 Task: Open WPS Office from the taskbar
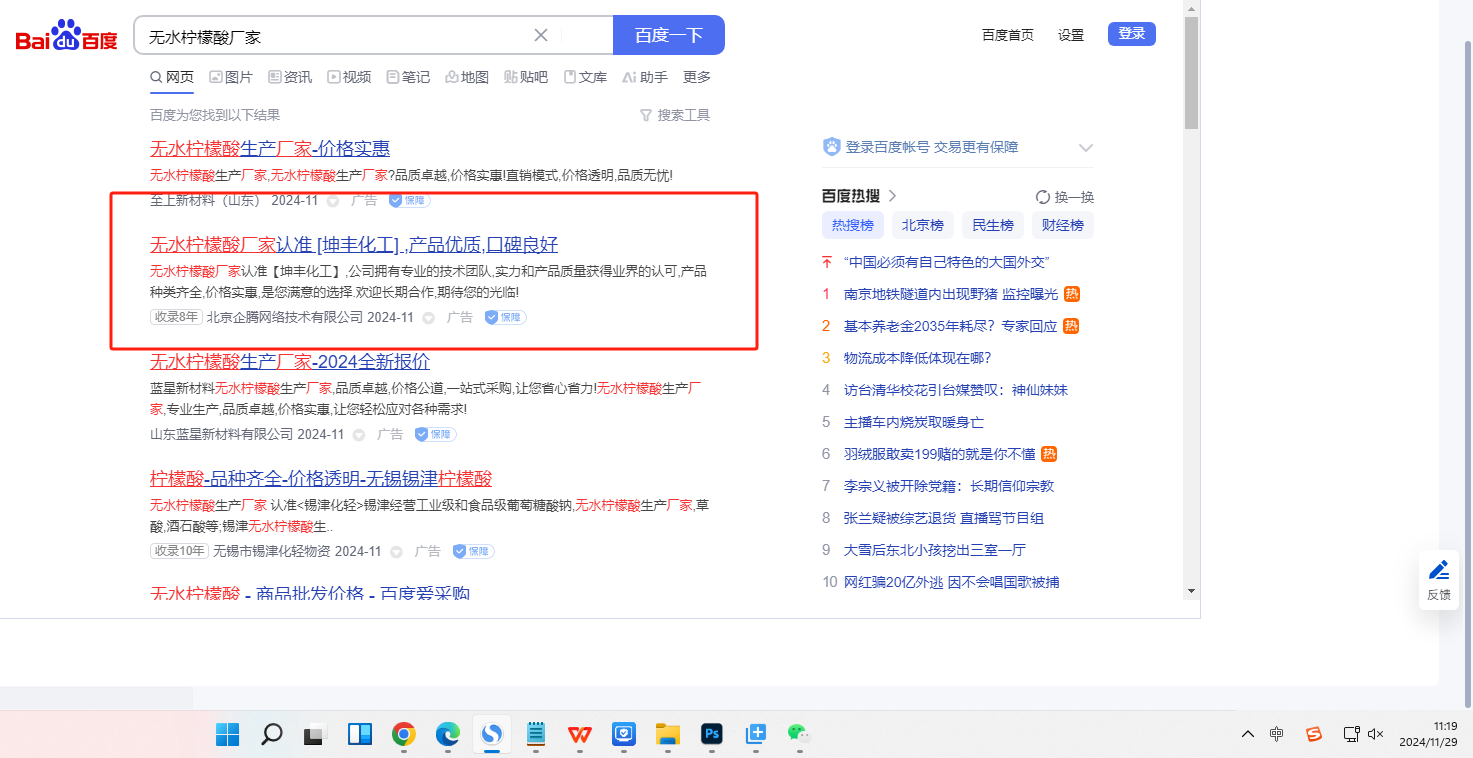(580, 735)
